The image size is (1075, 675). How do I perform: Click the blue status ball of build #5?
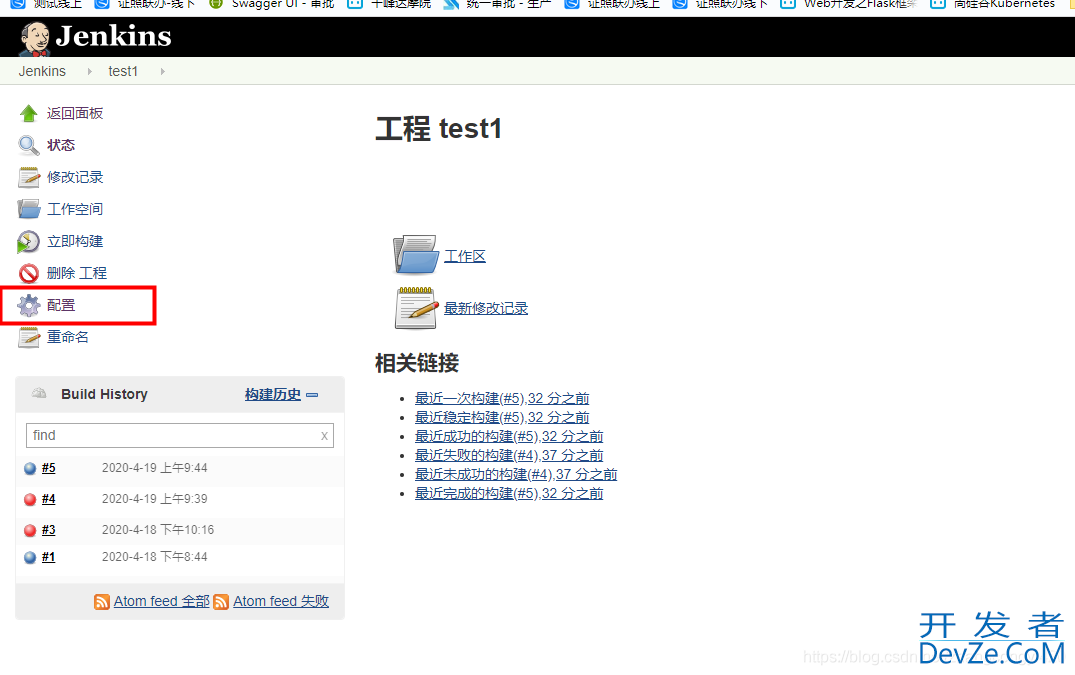(x=30, y=469)
